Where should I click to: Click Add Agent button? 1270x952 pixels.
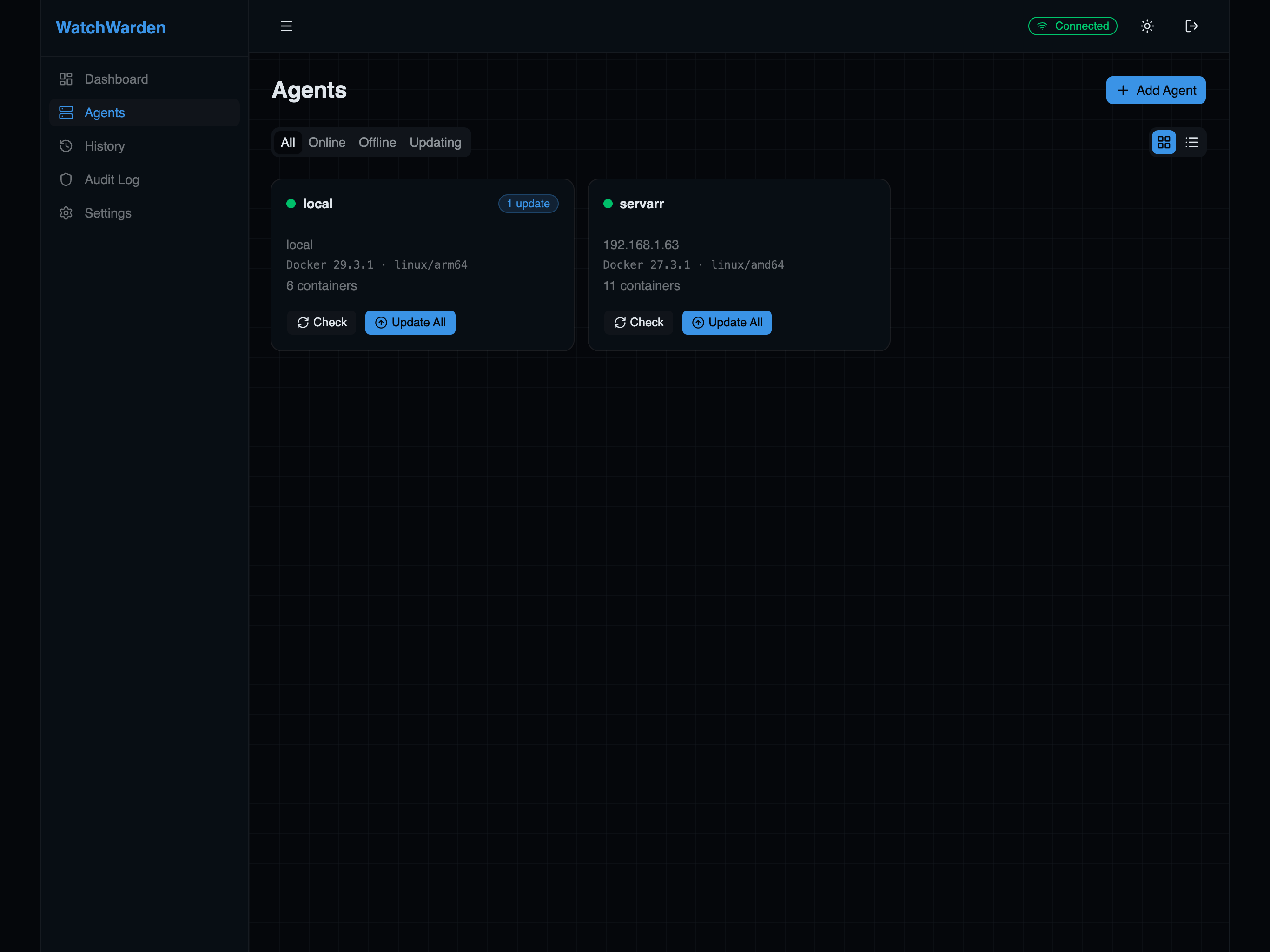pyautogui.click(x=1155, y=90)
